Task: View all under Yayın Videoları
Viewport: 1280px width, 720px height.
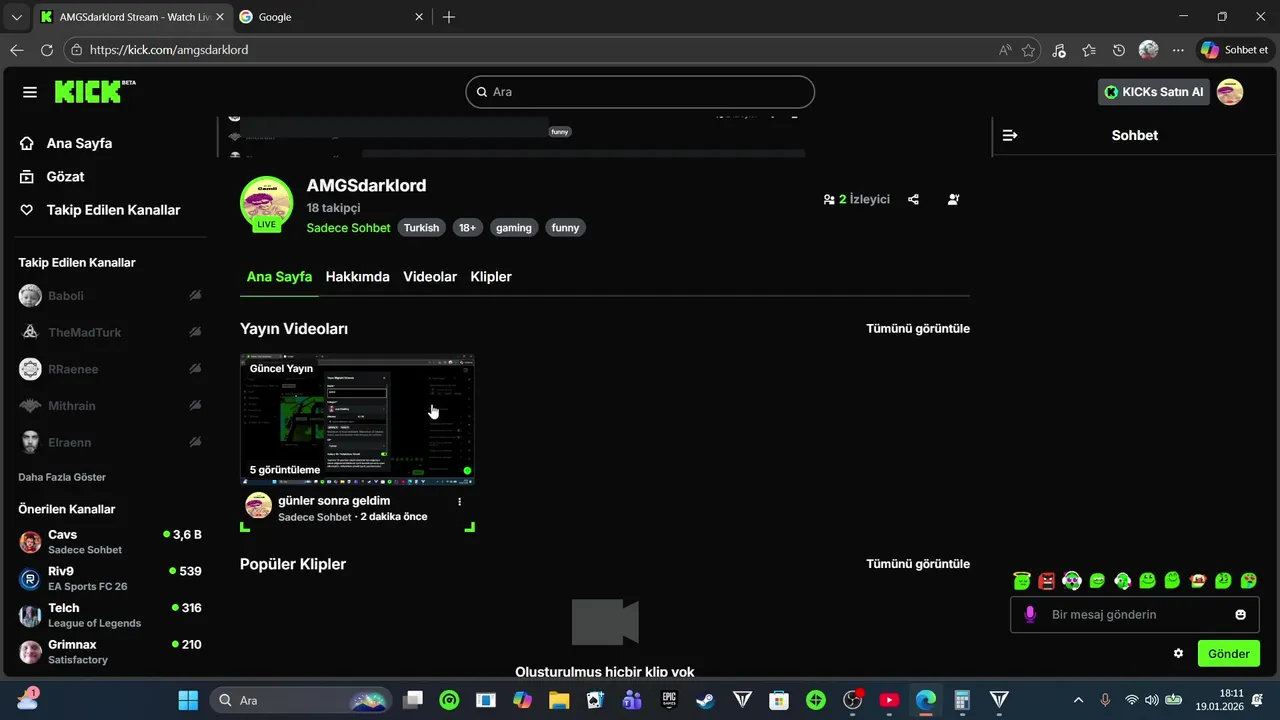Action: click(918, 329)
